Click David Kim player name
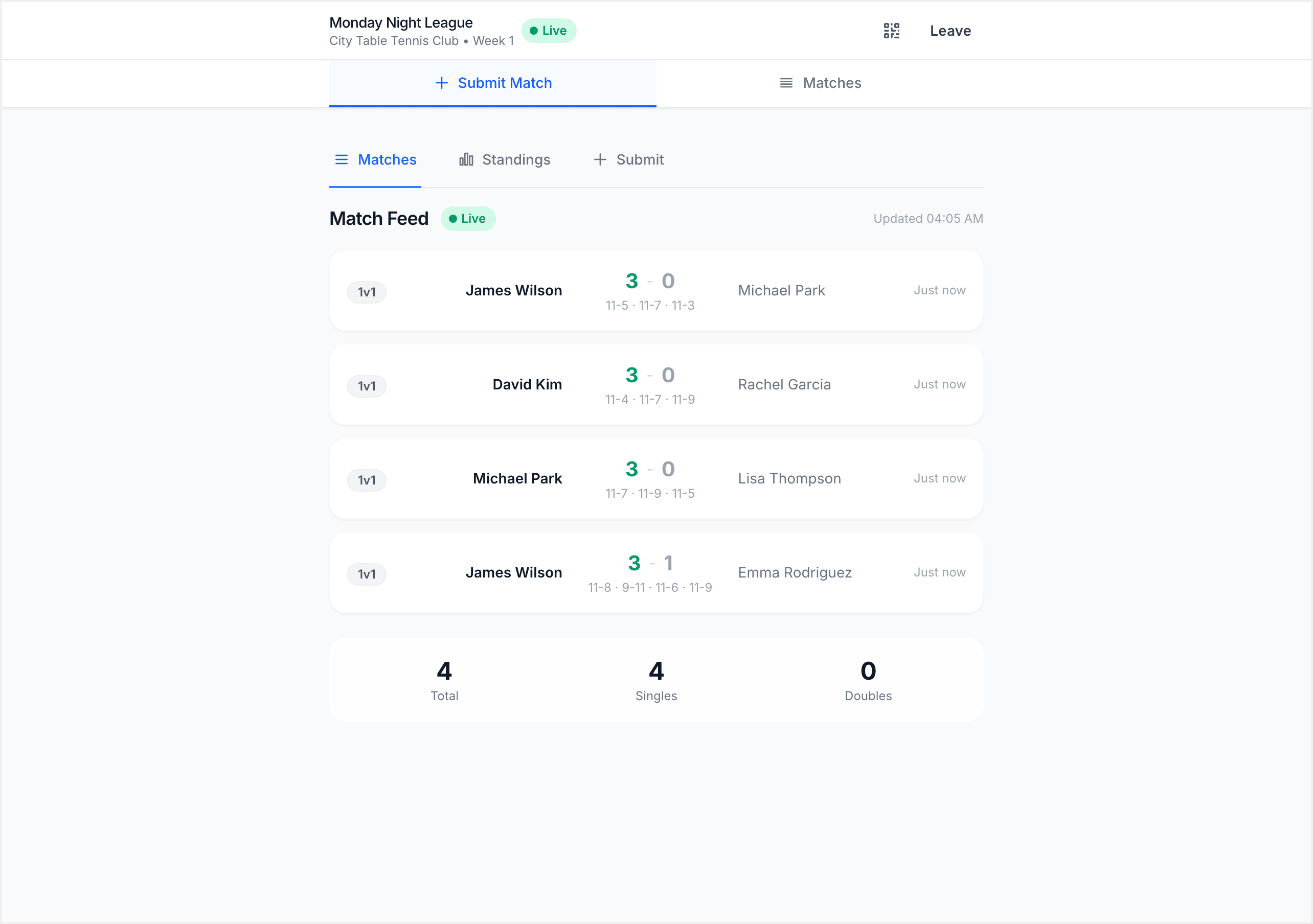The width and height of the screenshot is (1313, 924). click(527, 384)
